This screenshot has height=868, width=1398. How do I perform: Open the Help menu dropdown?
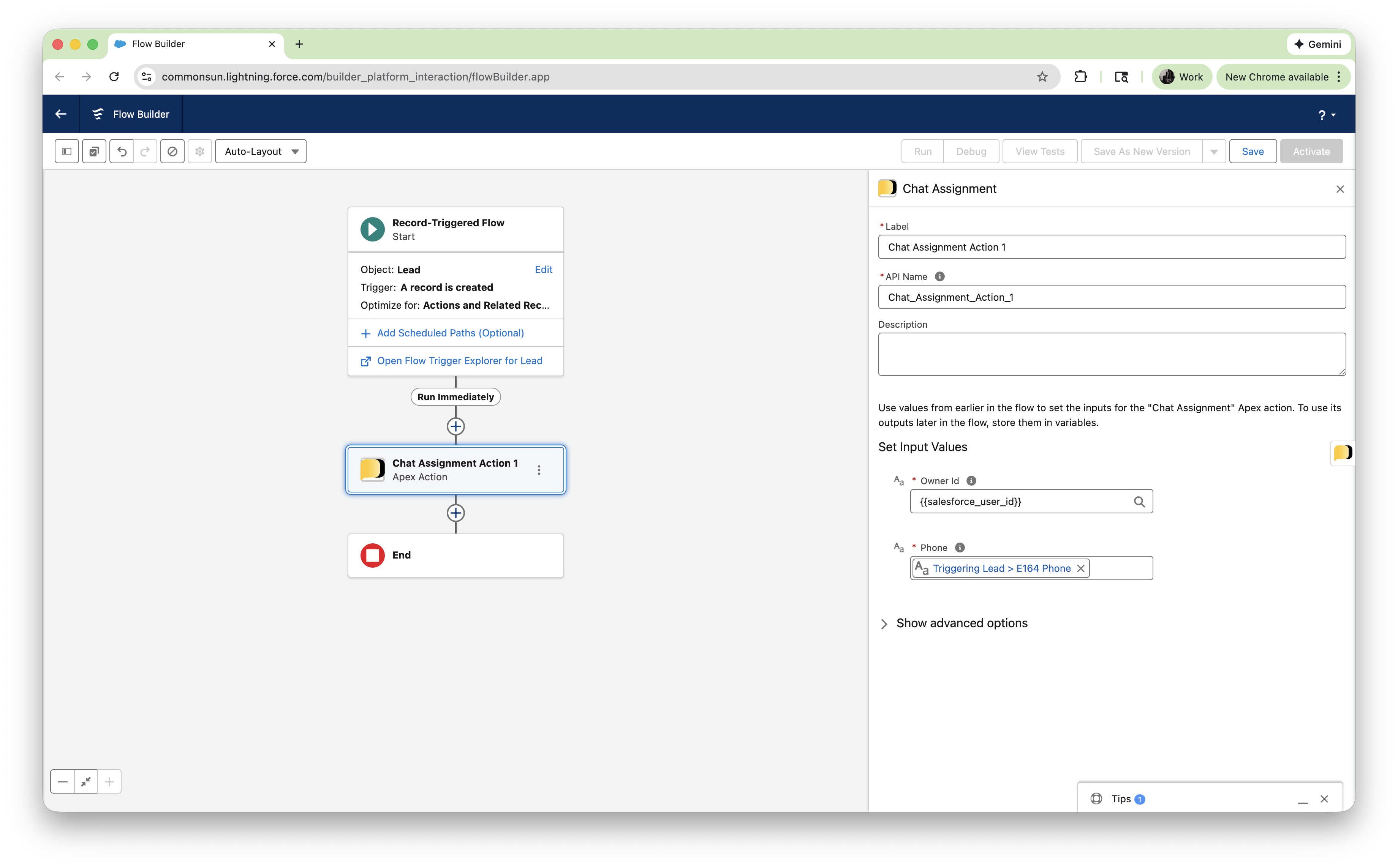(1326, 115)
